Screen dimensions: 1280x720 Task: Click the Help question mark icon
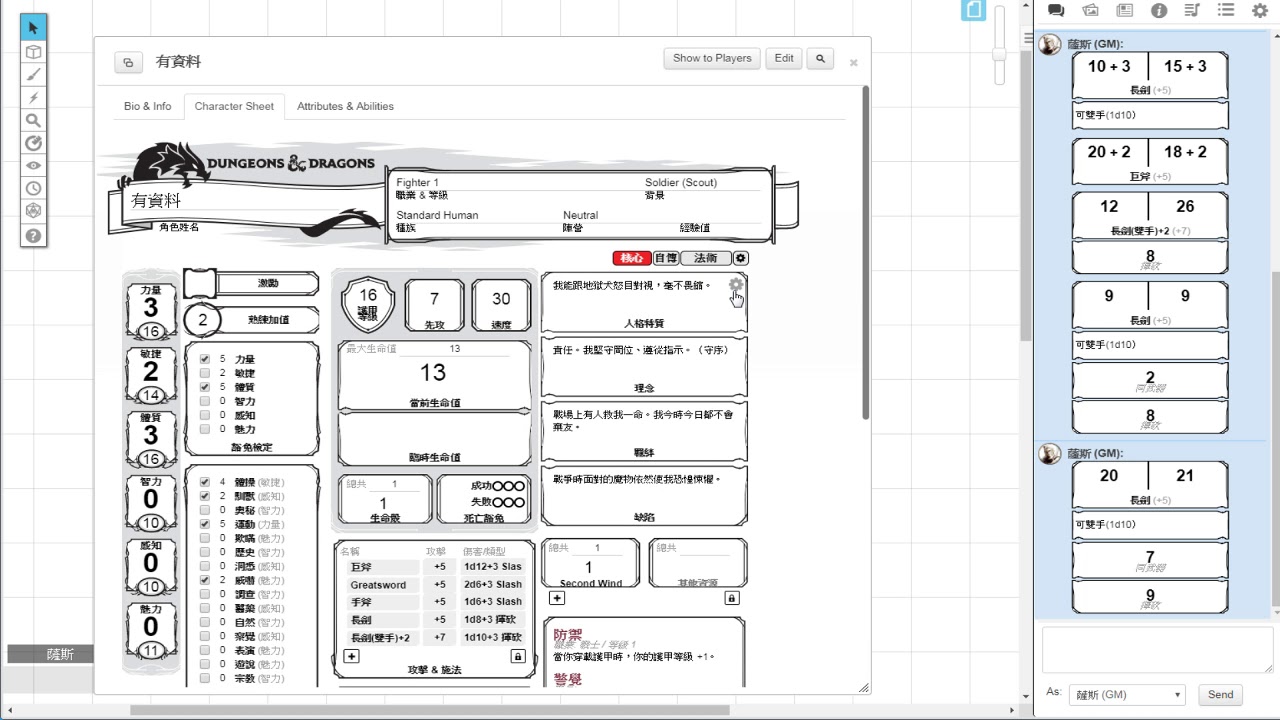tap(33, 236)
